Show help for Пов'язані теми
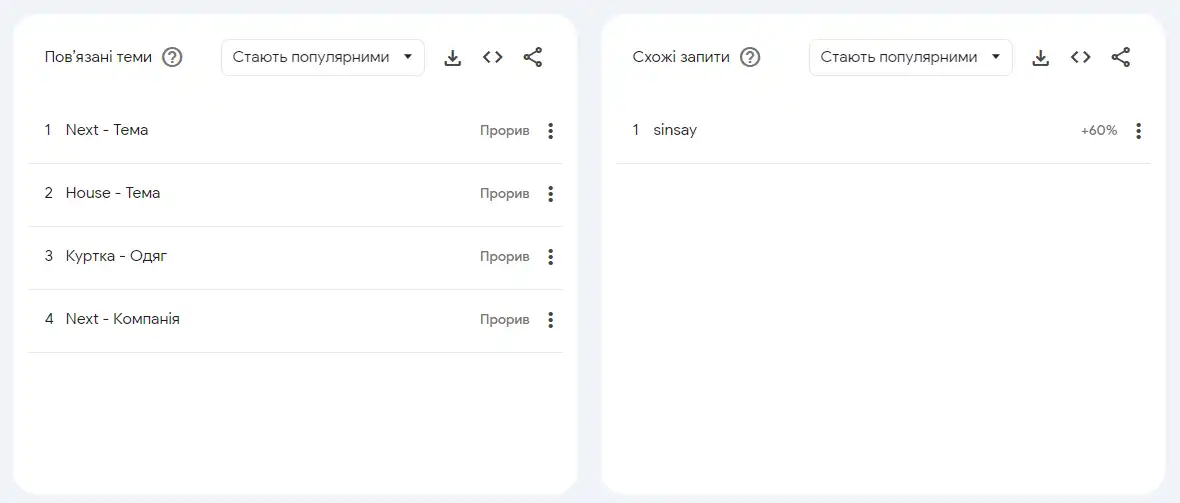1180x503 pixels. pyautogui.click(x=172, y=57)
